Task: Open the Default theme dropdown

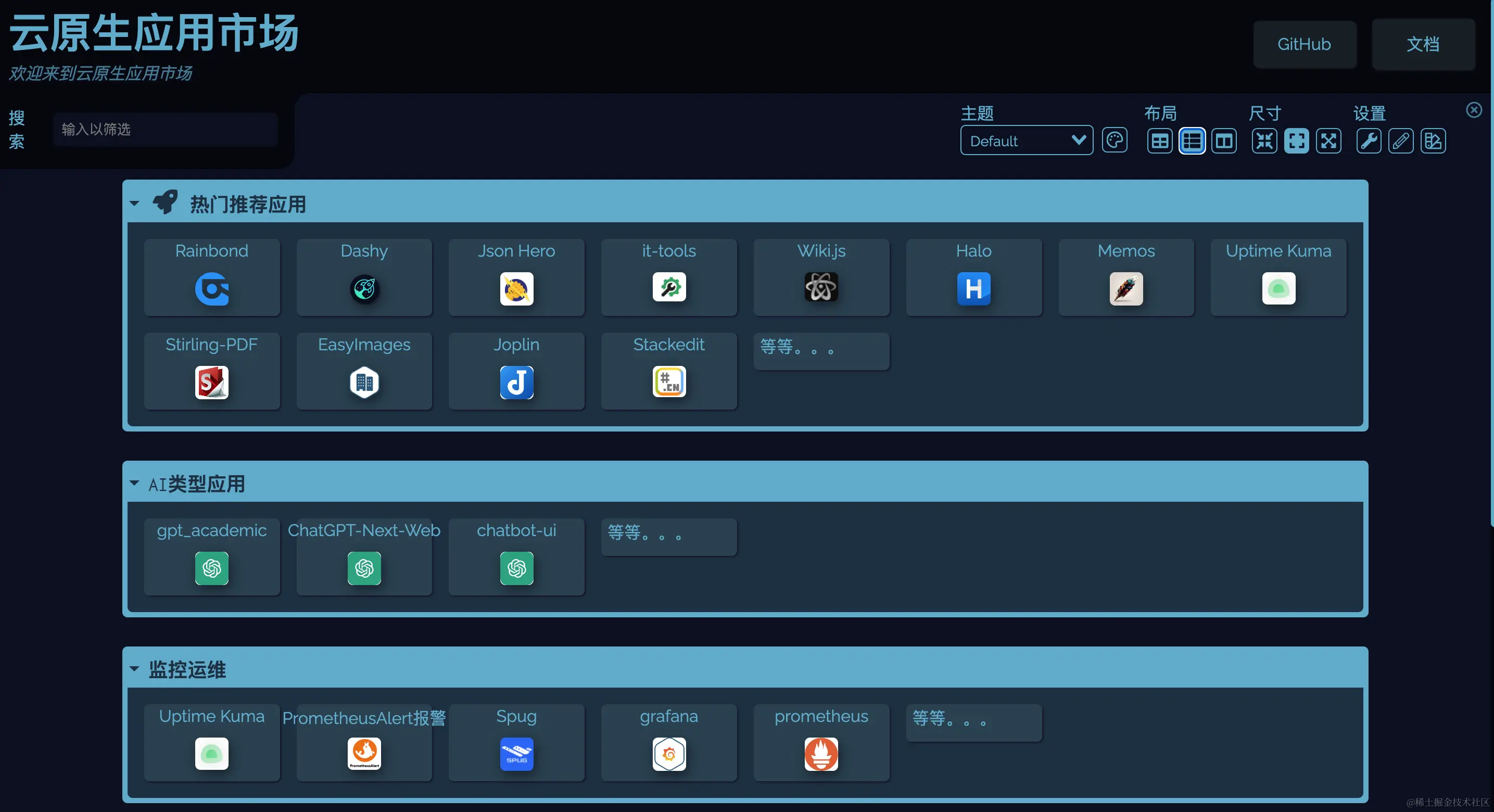Action: (1027, 141)
